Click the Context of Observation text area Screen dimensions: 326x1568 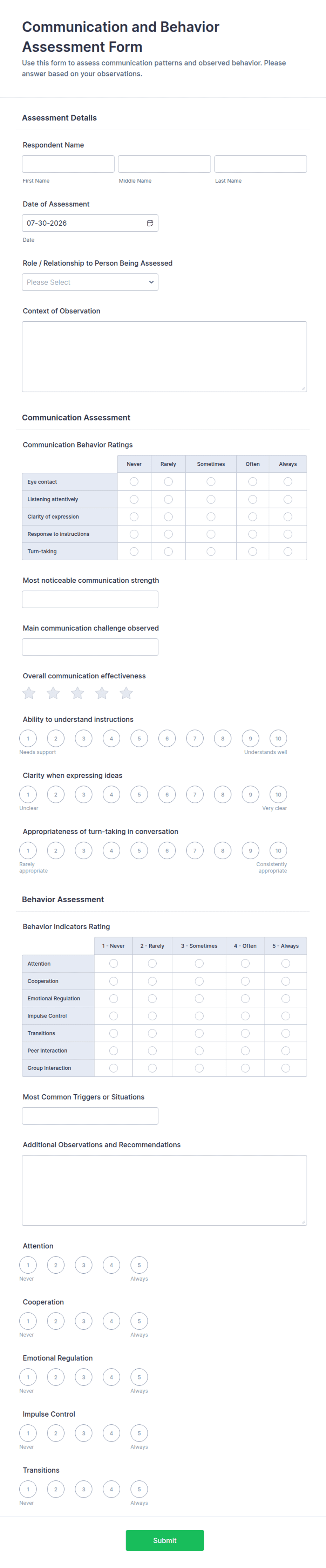164,356
